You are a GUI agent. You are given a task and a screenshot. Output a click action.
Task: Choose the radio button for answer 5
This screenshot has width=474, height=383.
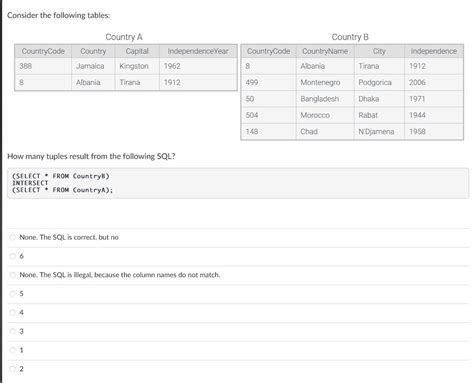pos(12,294)
